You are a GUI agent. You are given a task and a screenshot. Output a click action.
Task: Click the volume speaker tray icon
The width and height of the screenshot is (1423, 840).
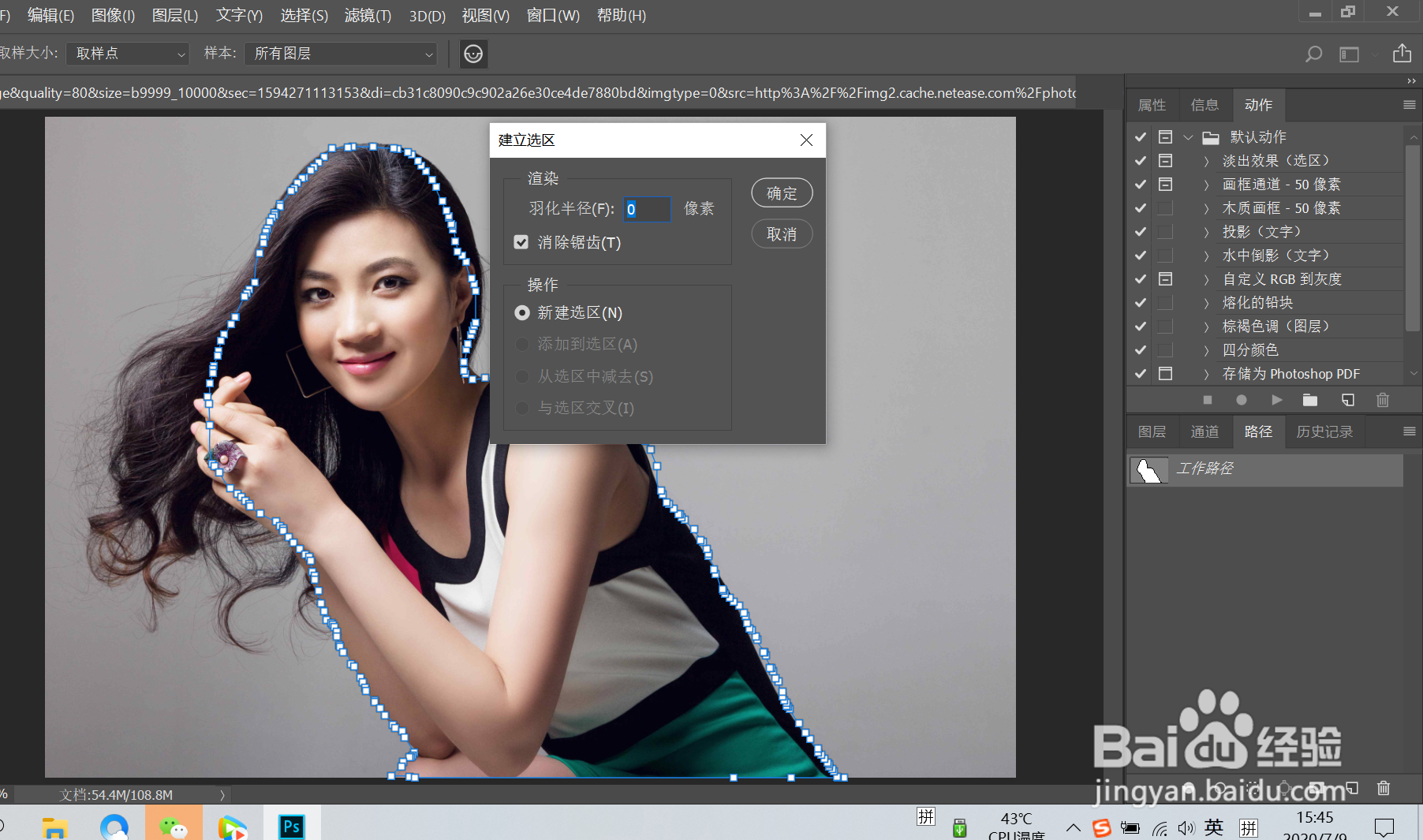coord(1186,827)
